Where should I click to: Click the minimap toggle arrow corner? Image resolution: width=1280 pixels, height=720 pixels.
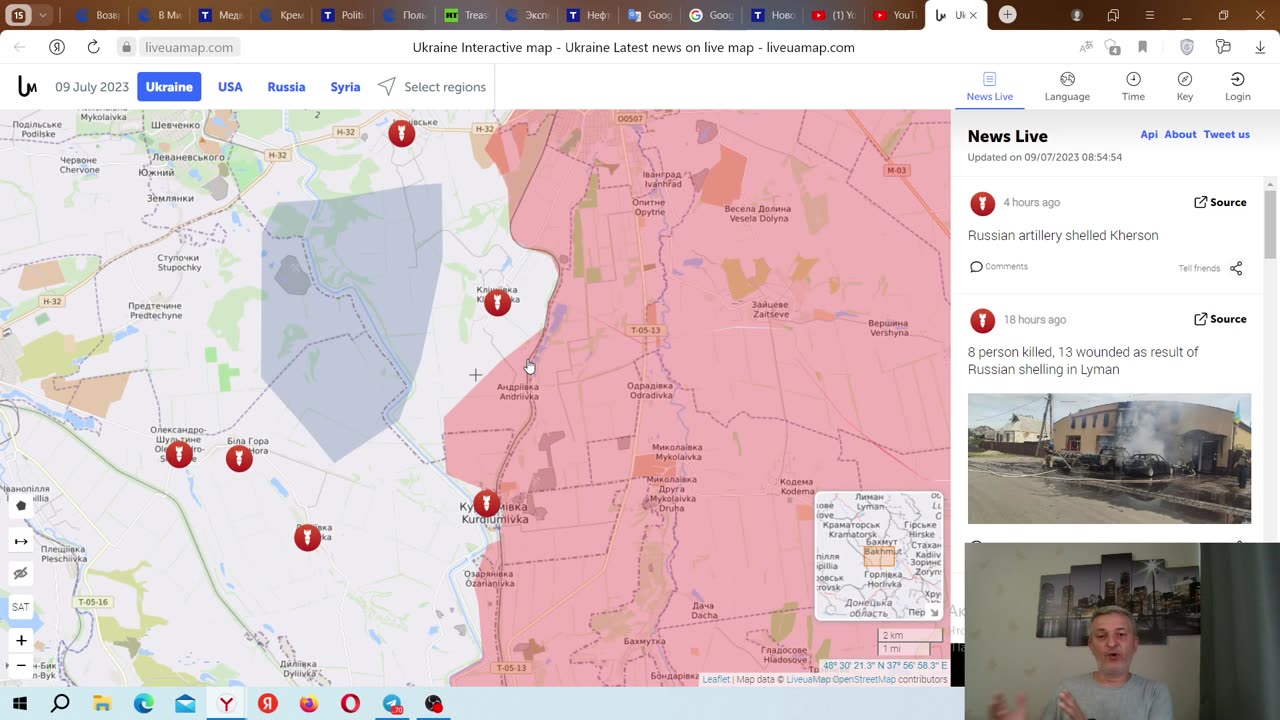tap(934, 612)
